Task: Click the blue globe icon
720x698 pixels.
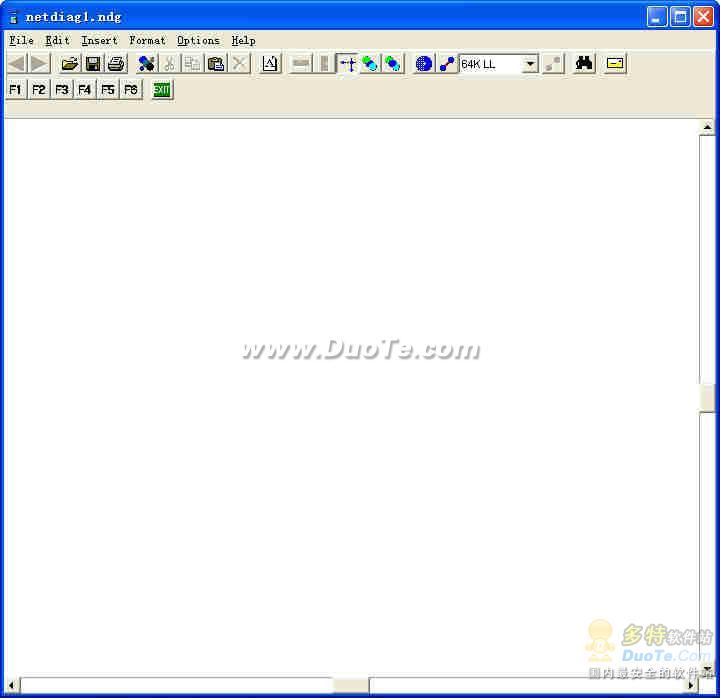Action: coord(423,64)
